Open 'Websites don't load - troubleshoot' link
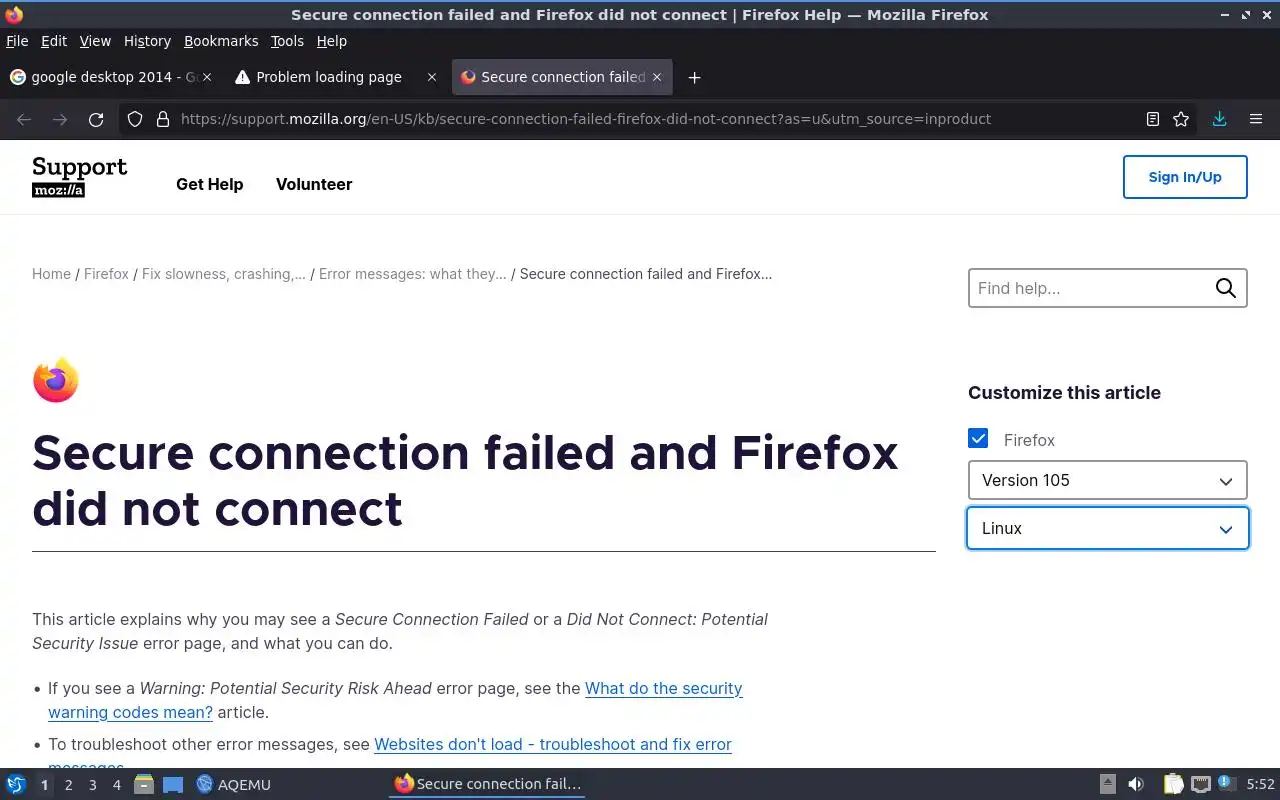Image resolution: width=1280 pixels, height=800 pixels. [553, 744]
